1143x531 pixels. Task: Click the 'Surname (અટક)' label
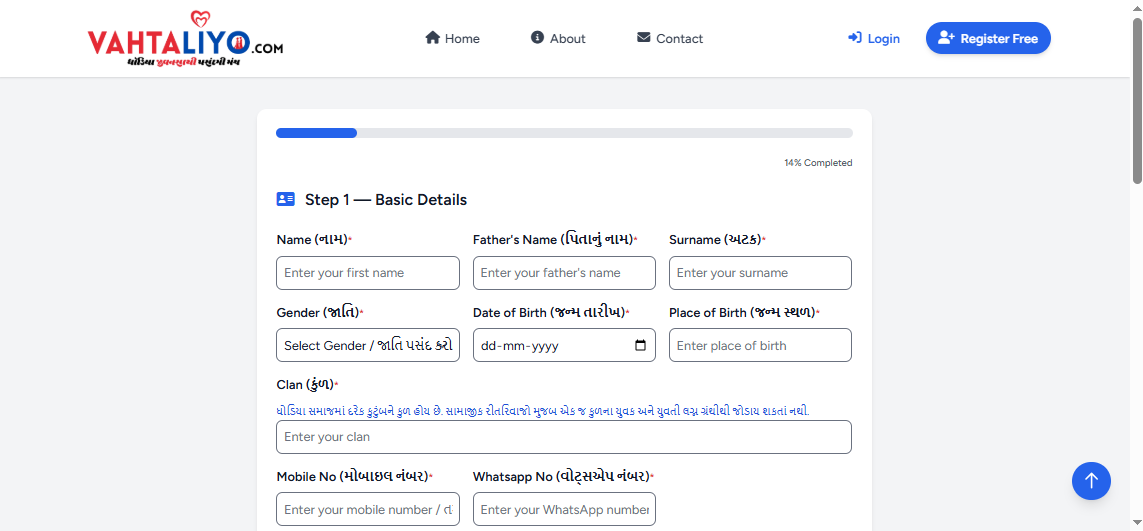tap(716, 239)
